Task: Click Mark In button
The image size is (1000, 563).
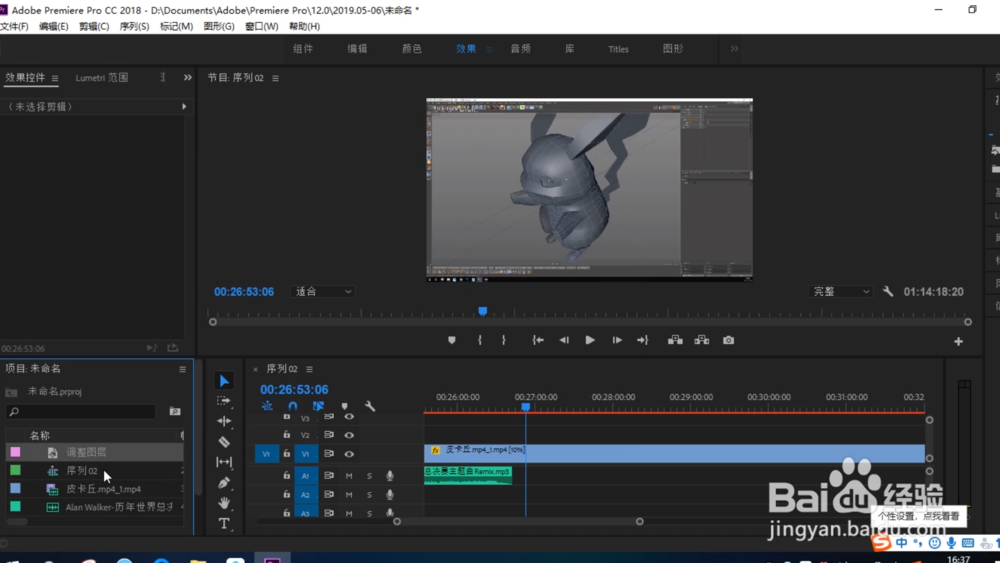Action: 480,340
